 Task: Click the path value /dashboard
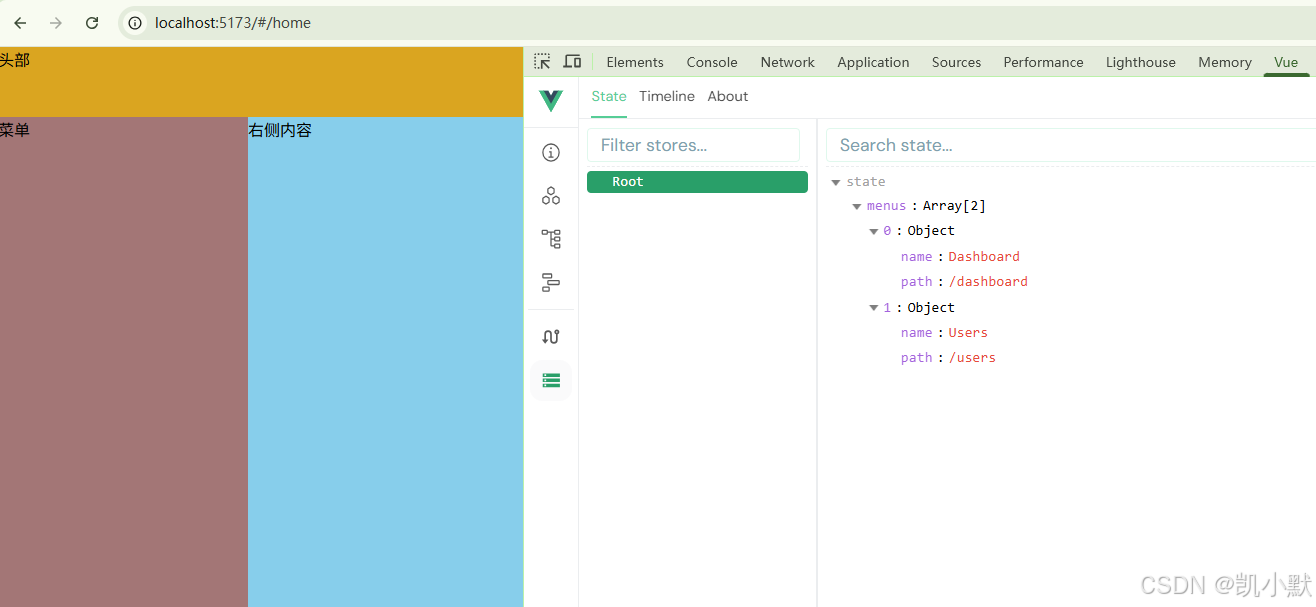(988, 282)
